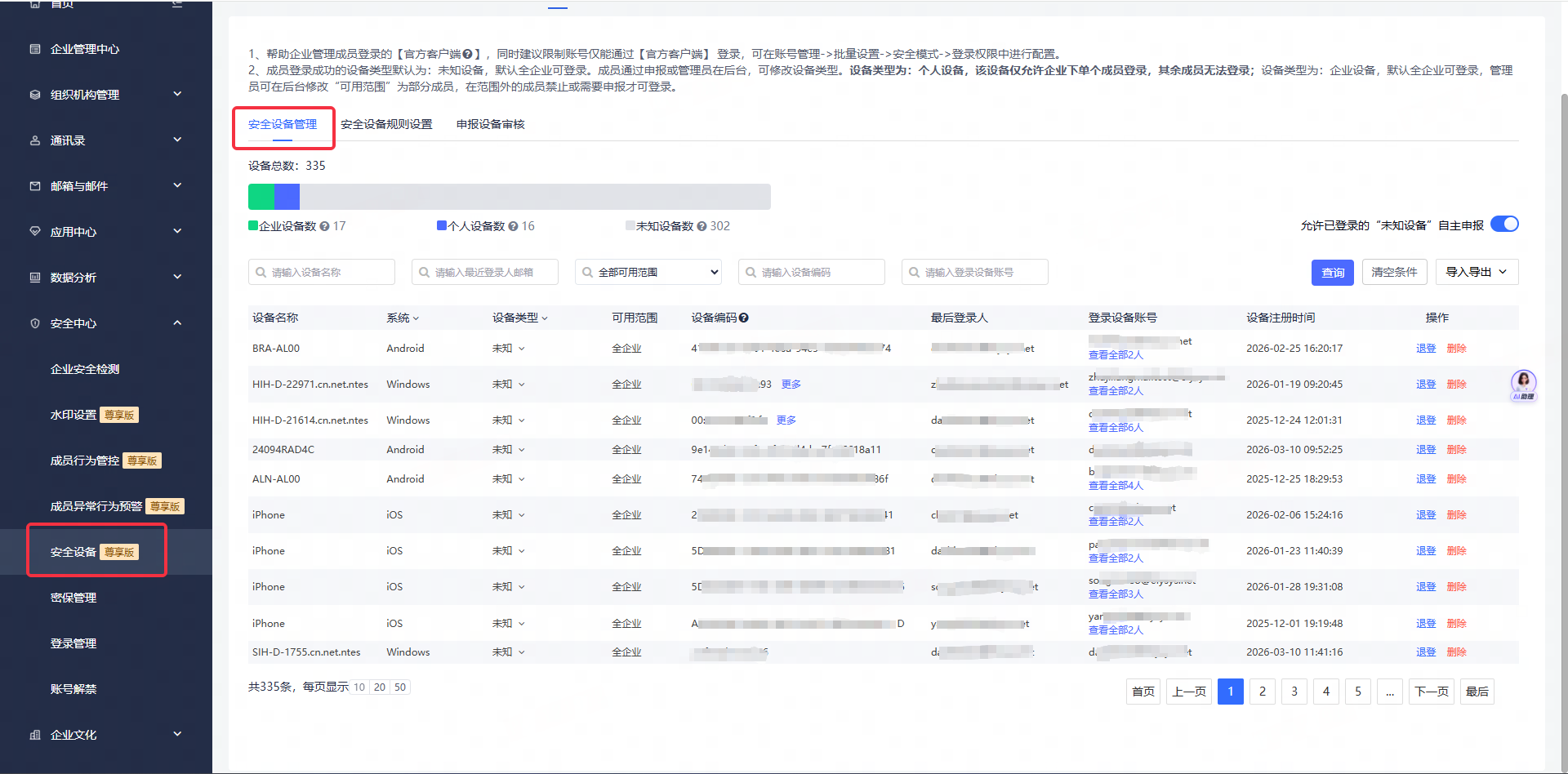Click blue personal segment of device bar
The image size is (1568, 774).
click(287, 197)
